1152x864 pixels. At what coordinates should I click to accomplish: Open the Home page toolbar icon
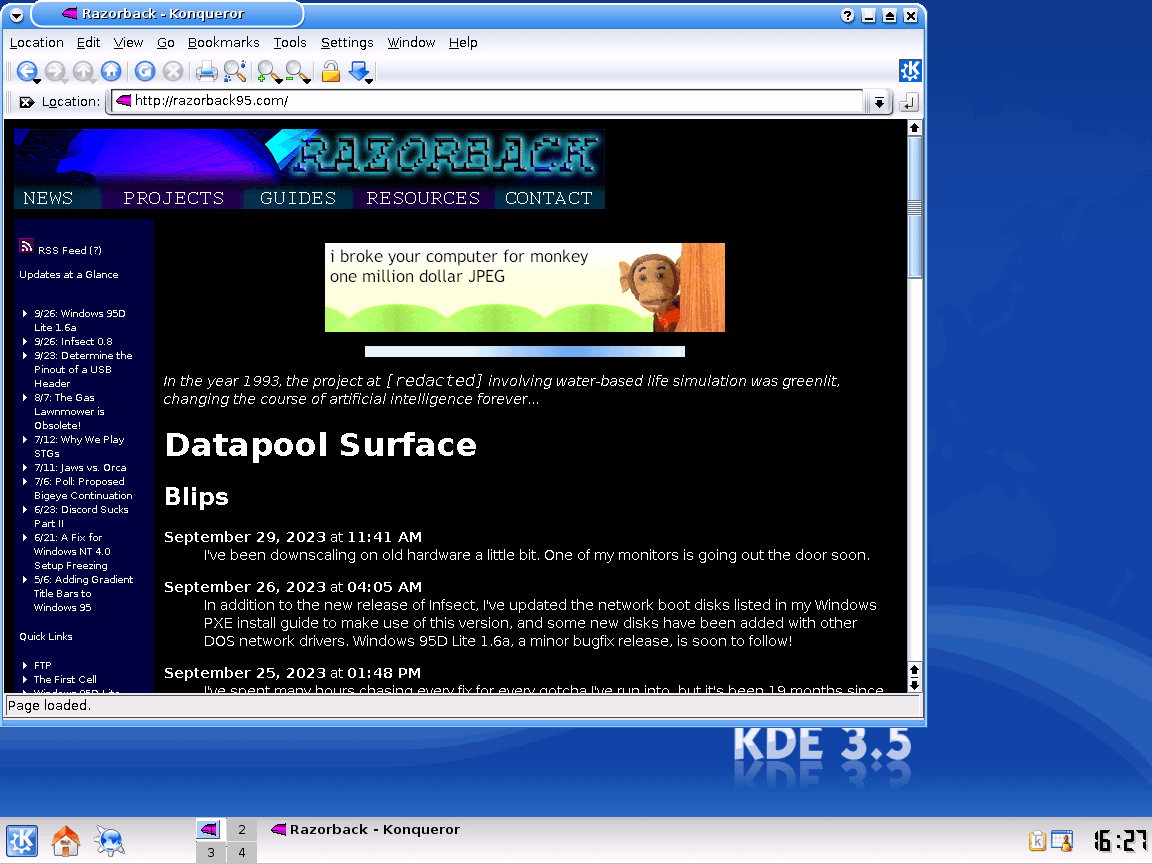point(111,71)
